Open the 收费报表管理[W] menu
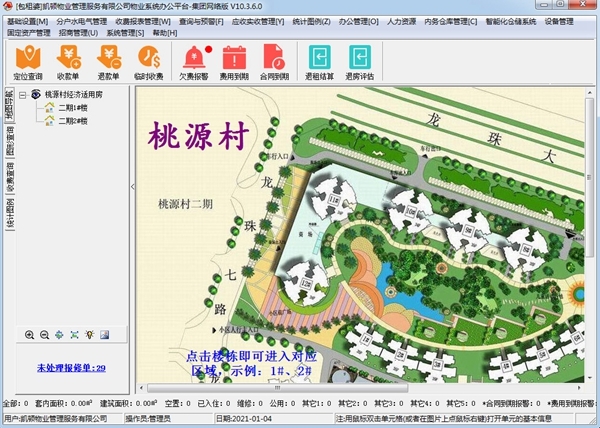 coord(143,21)
